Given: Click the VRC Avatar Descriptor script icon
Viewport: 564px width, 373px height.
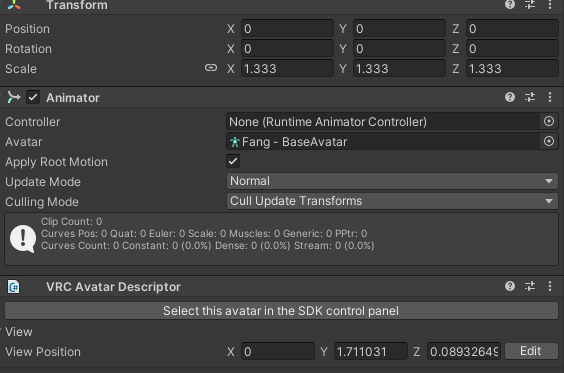Looking at the screenshot, I should coord(14,287).
